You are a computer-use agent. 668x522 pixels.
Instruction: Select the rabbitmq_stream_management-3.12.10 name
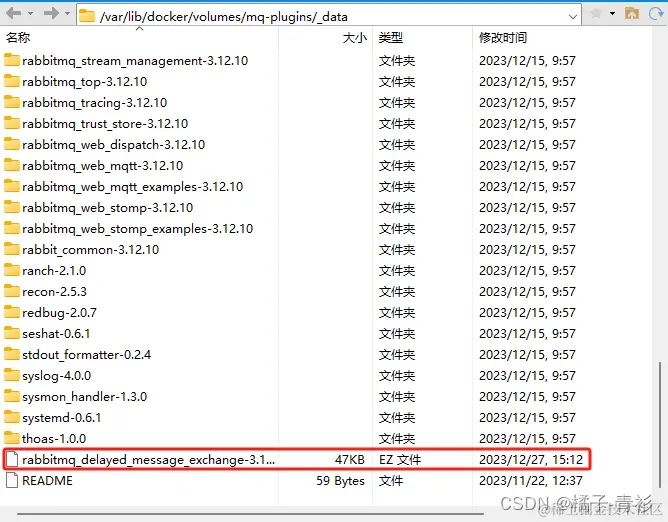[135, 61]
